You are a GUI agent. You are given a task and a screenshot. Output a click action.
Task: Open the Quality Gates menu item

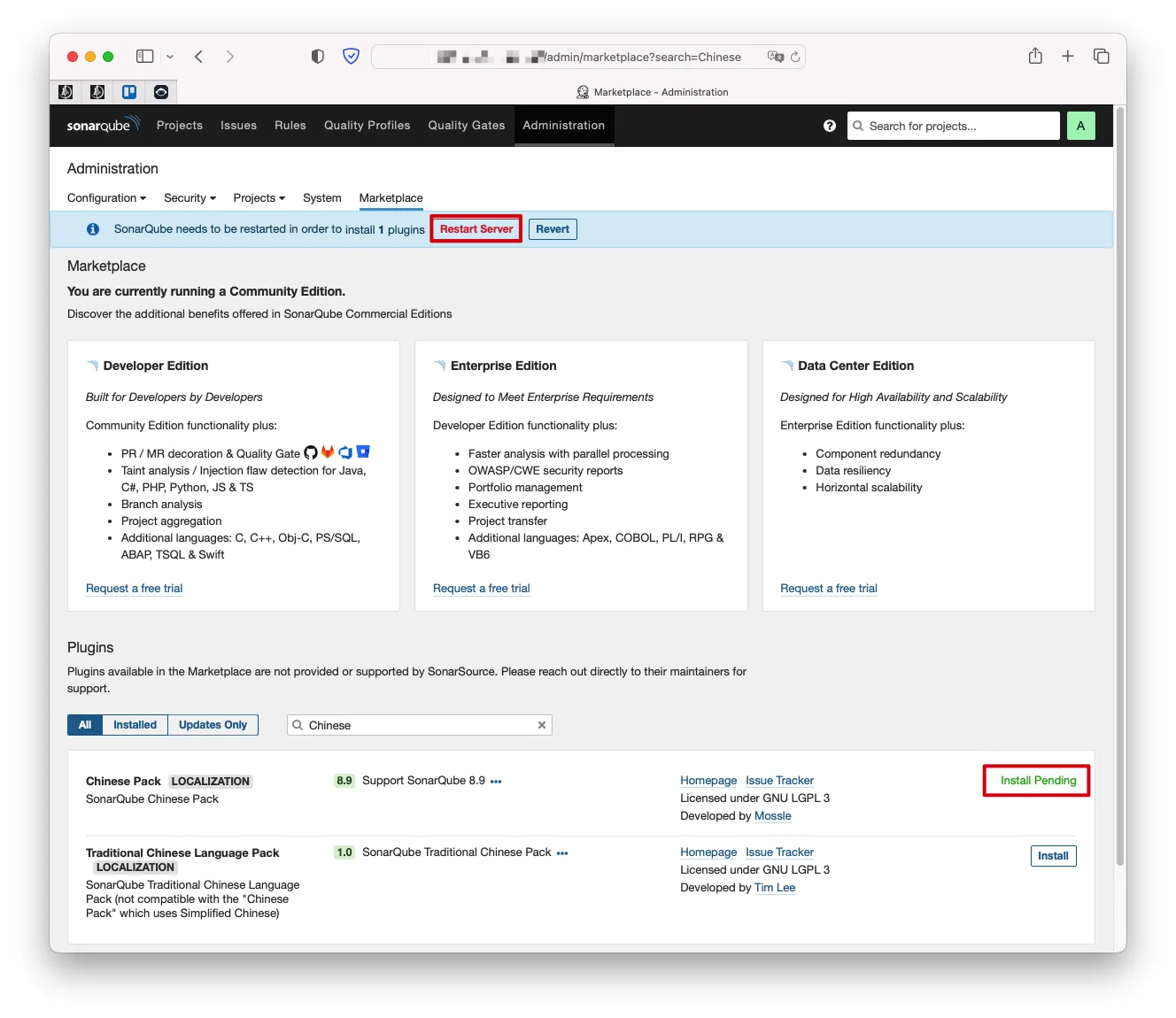pyautogui.click(x=466, y=126)
